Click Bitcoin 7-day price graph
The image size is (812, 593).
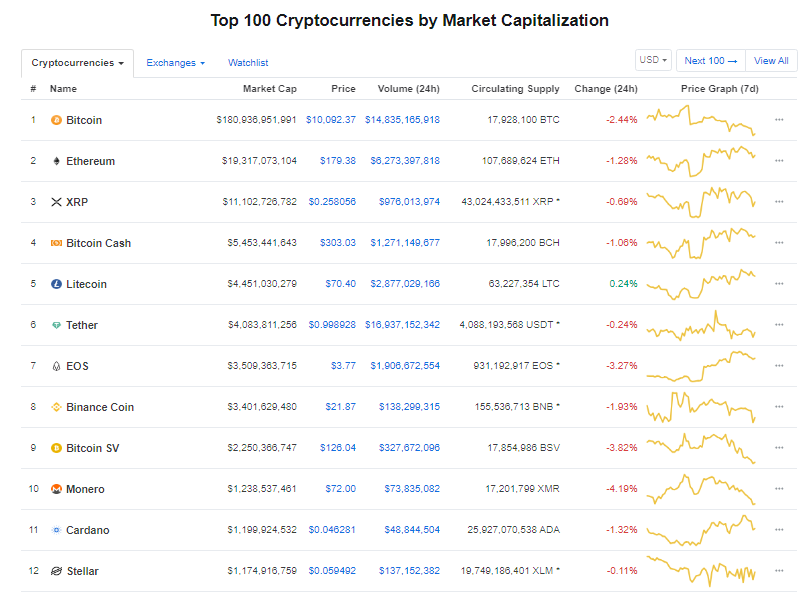(x=701, y=120)
